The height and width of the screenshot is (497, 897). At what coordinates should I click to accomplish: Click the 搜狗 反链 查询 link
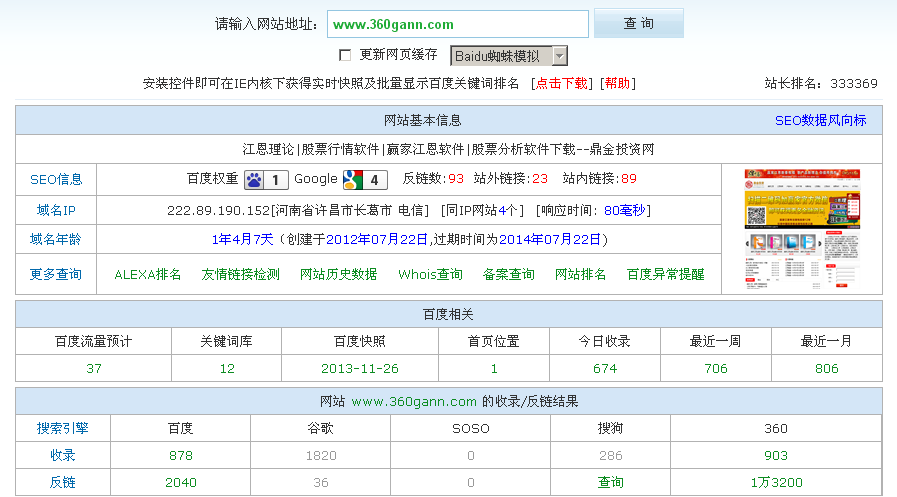click(x=610, y=483)
